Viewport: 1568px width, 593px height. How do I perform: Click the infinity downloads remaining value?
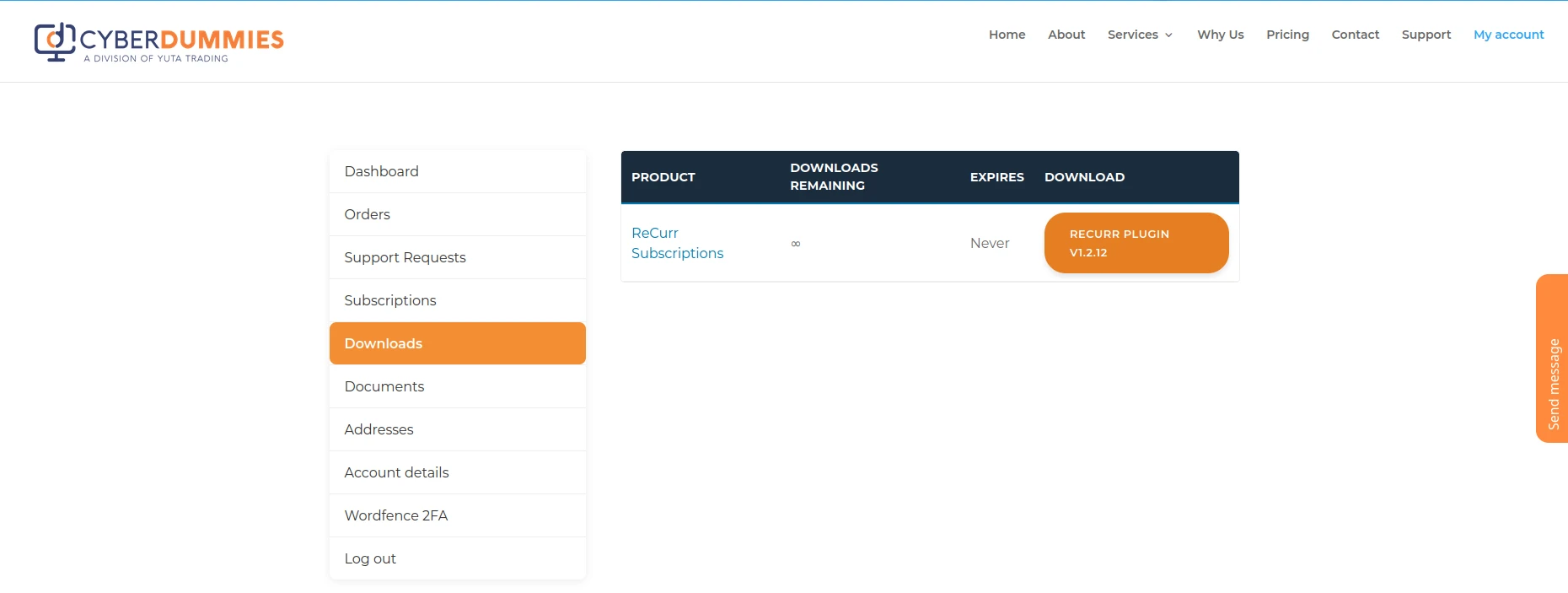point(796,244)
